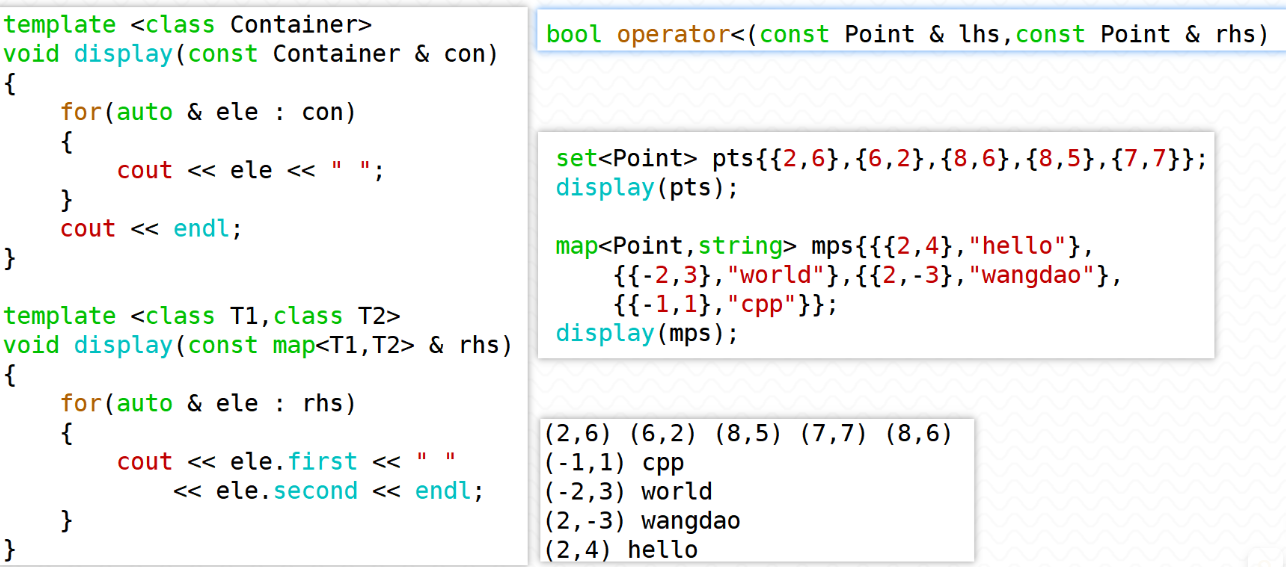Image resolution: width=1286 pixels, height=568 pixels.
Task: Click the "cout << ele.first" line
Action: pyautogui.click(x=287, y=461)
